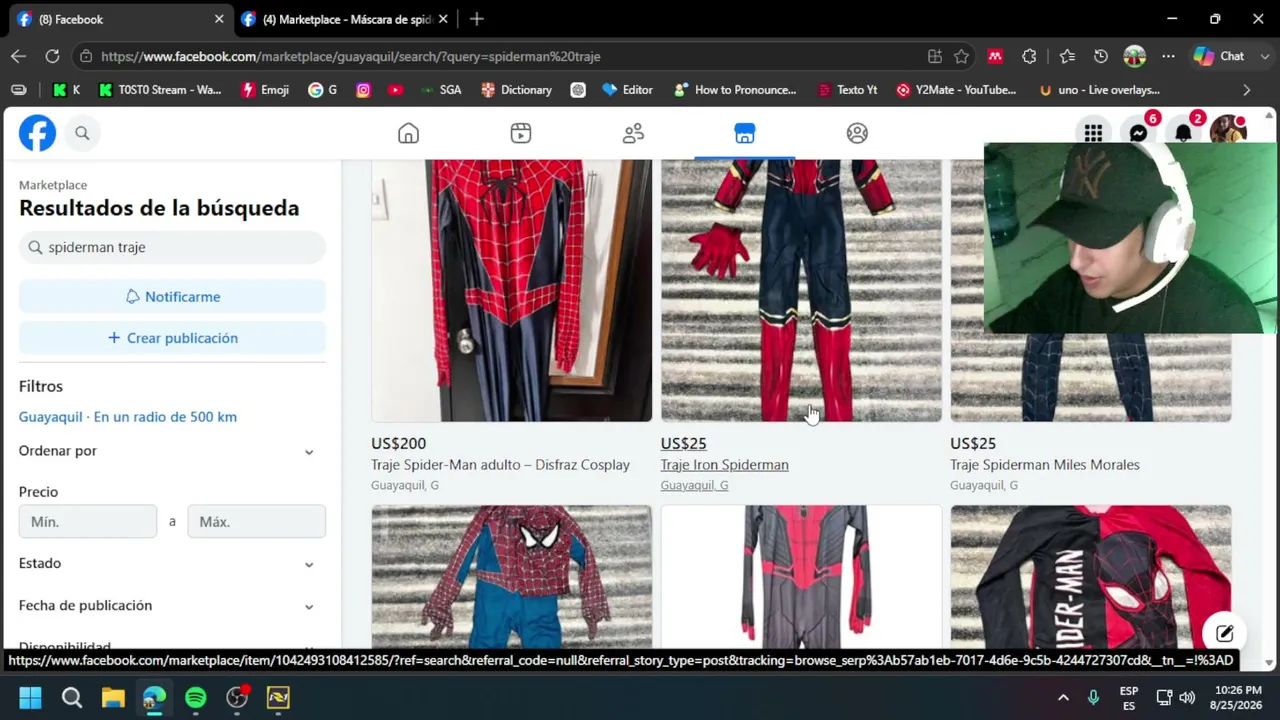Bookmark this page with the star
The height and width of the screenshot is (720, 1280).
point(961,57)
